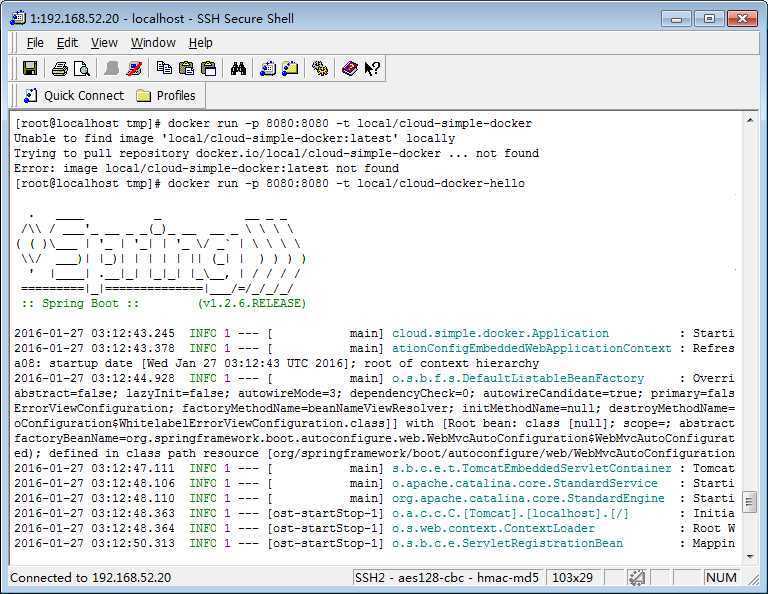Click the 'Error: image local/cloud-simple-docker:latest not found' line

tap(207, 168)
